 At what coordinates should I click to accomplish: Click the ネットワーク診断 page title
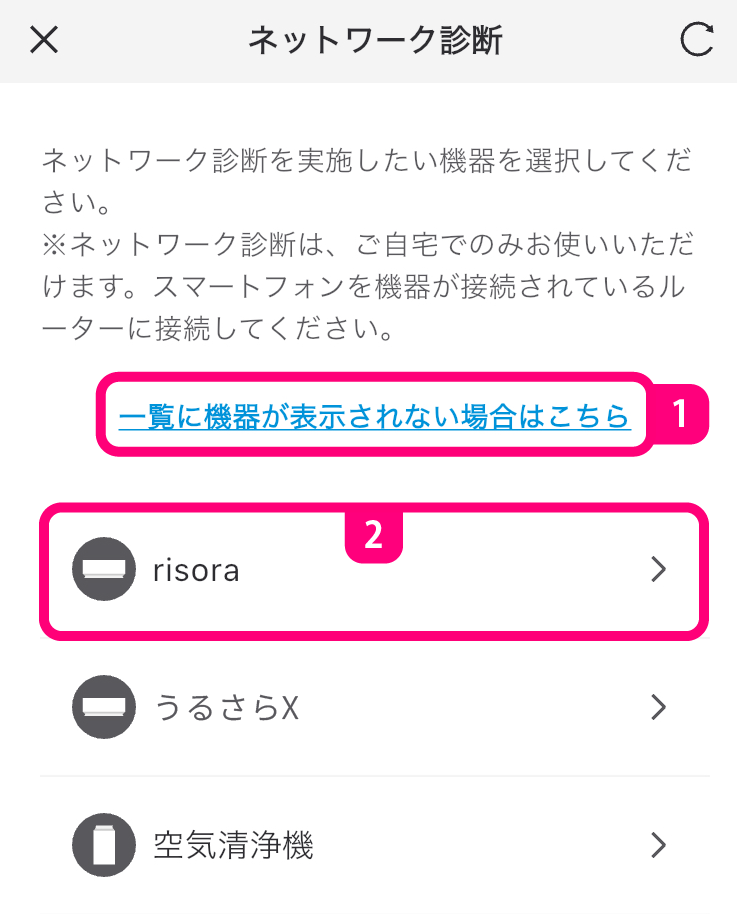click(x=375, y=40)
